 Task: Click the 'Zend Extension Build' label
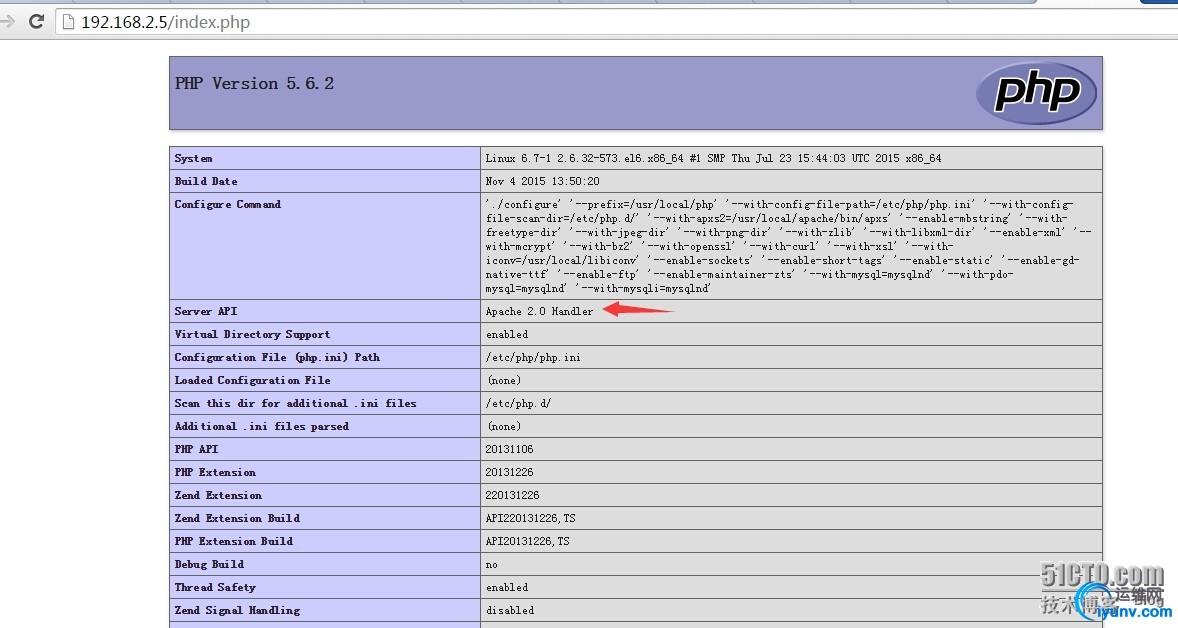pyautogui.click(x=237, y=518)
